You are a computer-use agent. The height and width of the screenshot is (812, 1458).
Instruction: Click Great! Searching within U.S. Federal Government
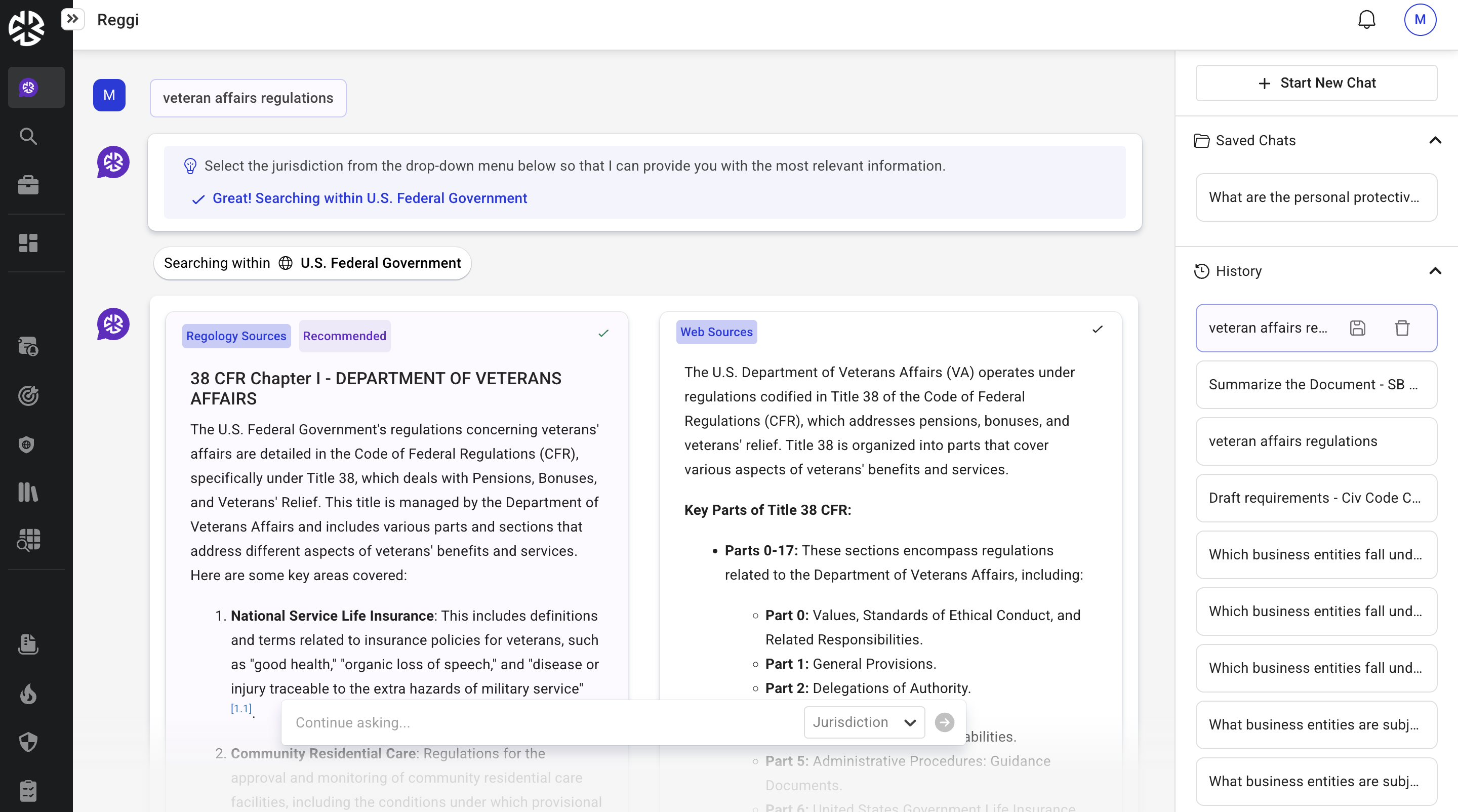click(x=370, y=198)
